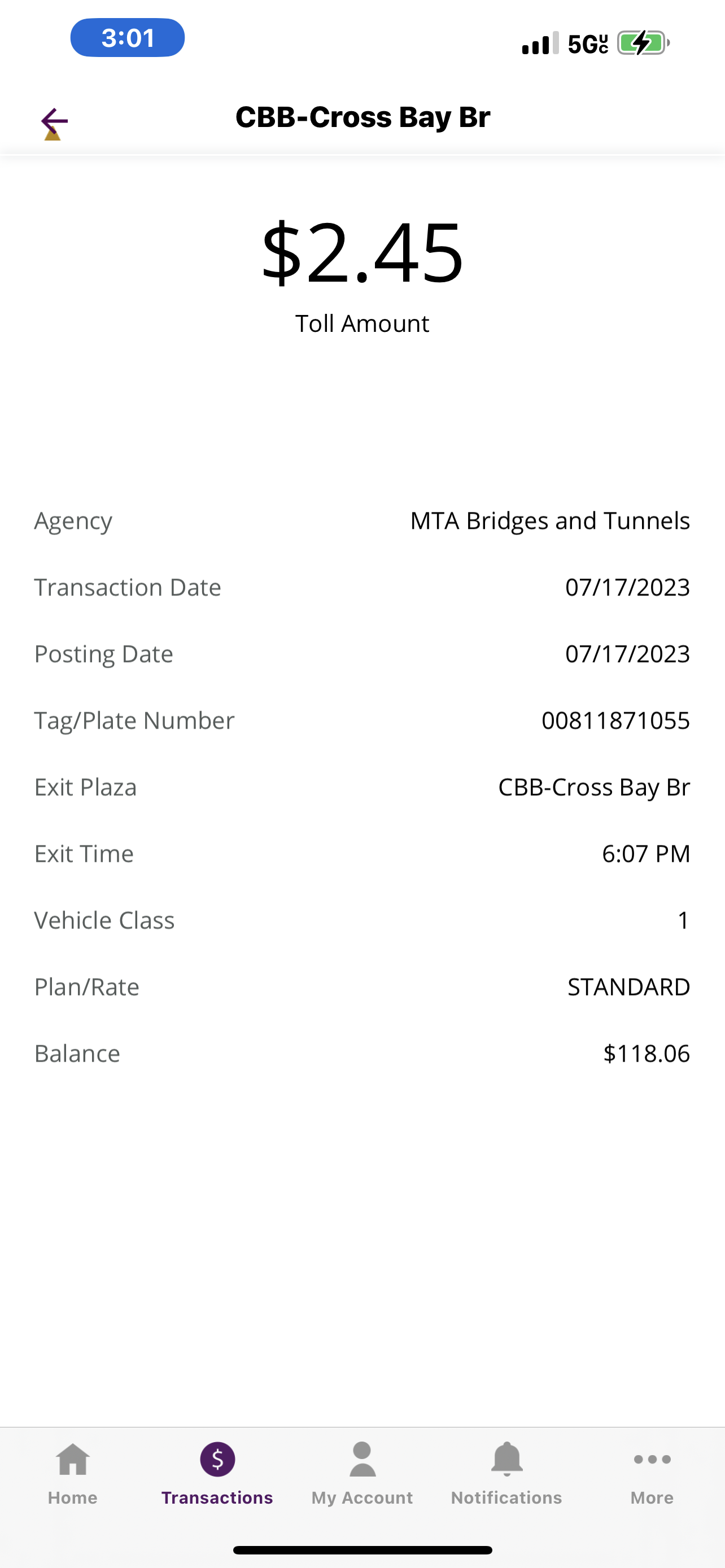725x1568 pixels.
Task: Tap the $118.06 balance value
Action: [x=647, y=1054]
